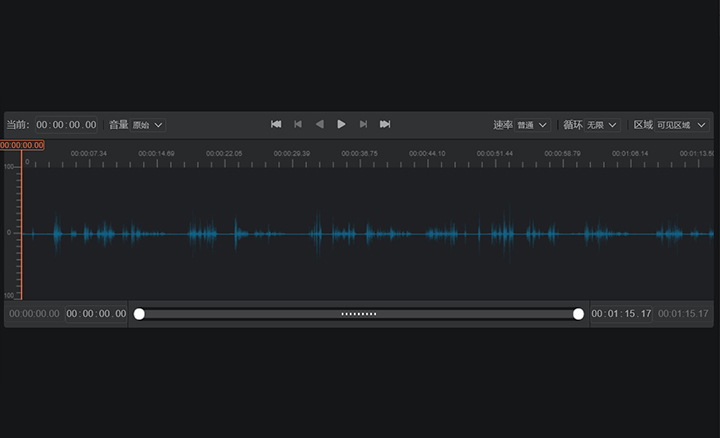Open the 音量 volume dropdown
The height and width of the screenshot is (438, 720).
[149, 125]
